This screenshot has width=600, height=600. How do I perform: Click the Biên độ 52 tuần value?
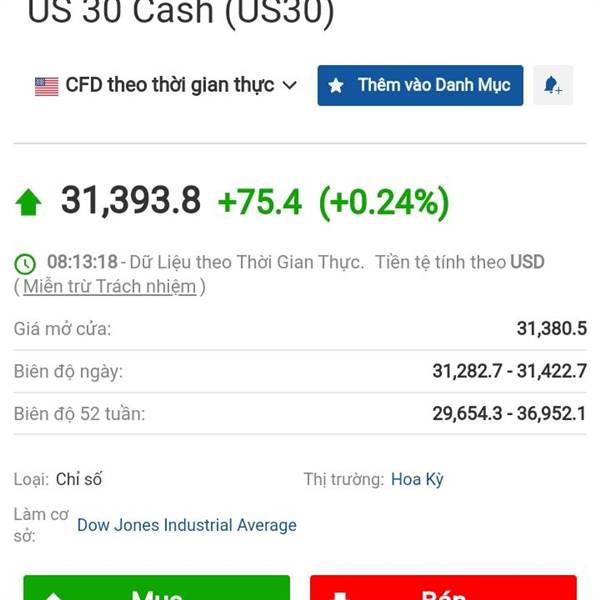(509, 414)
